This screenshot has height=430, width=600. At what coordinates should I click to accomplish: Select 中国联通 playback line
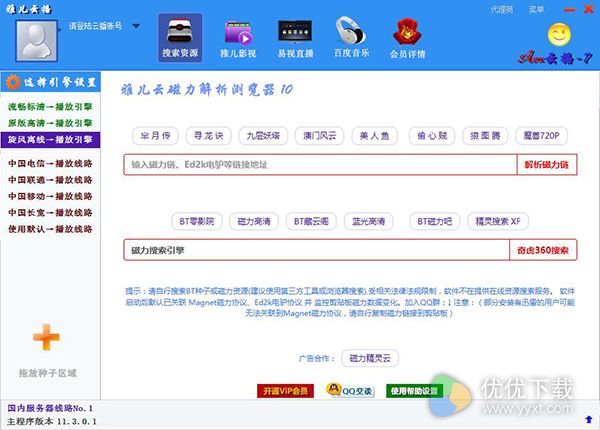point(50,180)
